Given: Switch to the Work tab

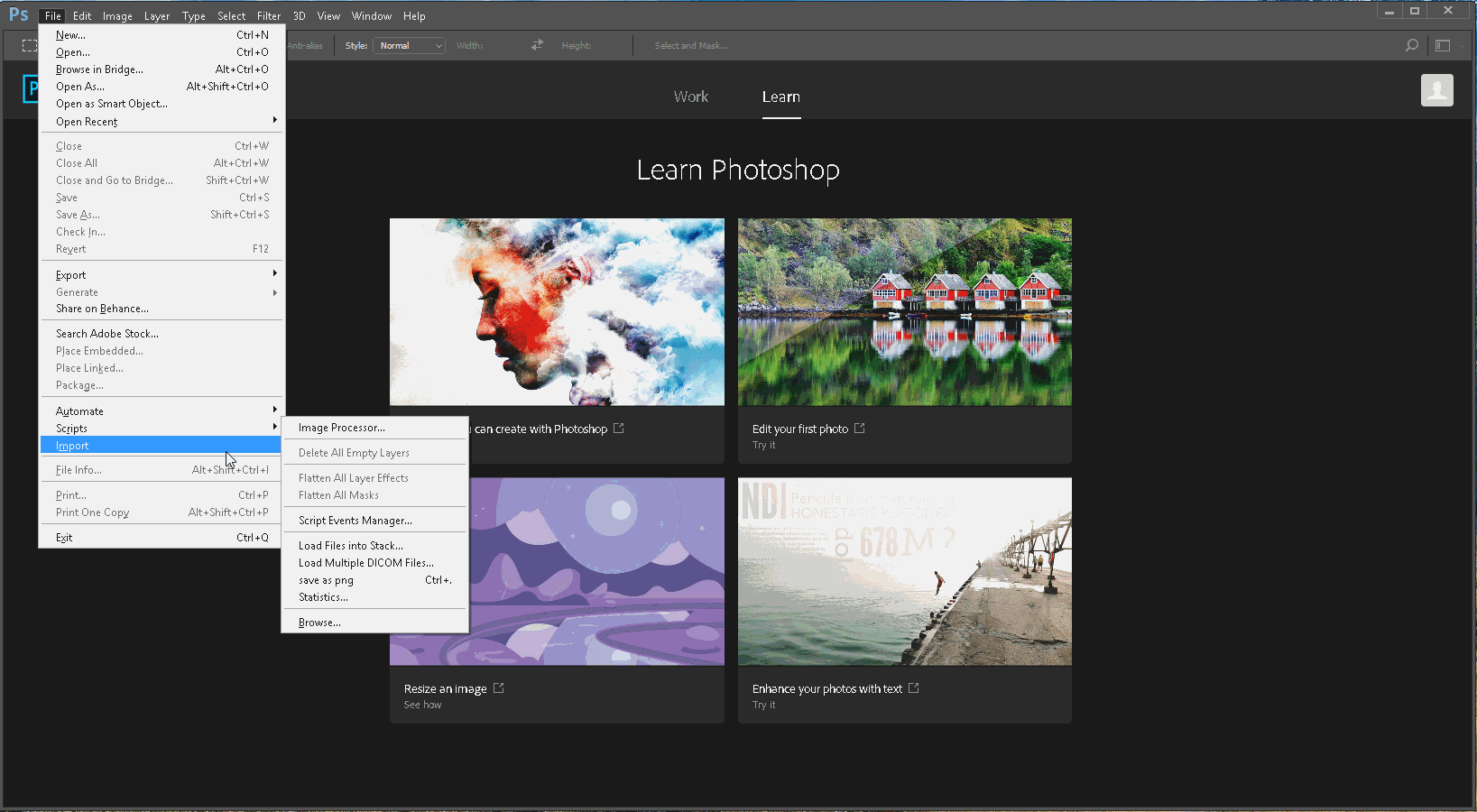Looking at the screenshot, I should pyautogui.click(x=691, y=97).
